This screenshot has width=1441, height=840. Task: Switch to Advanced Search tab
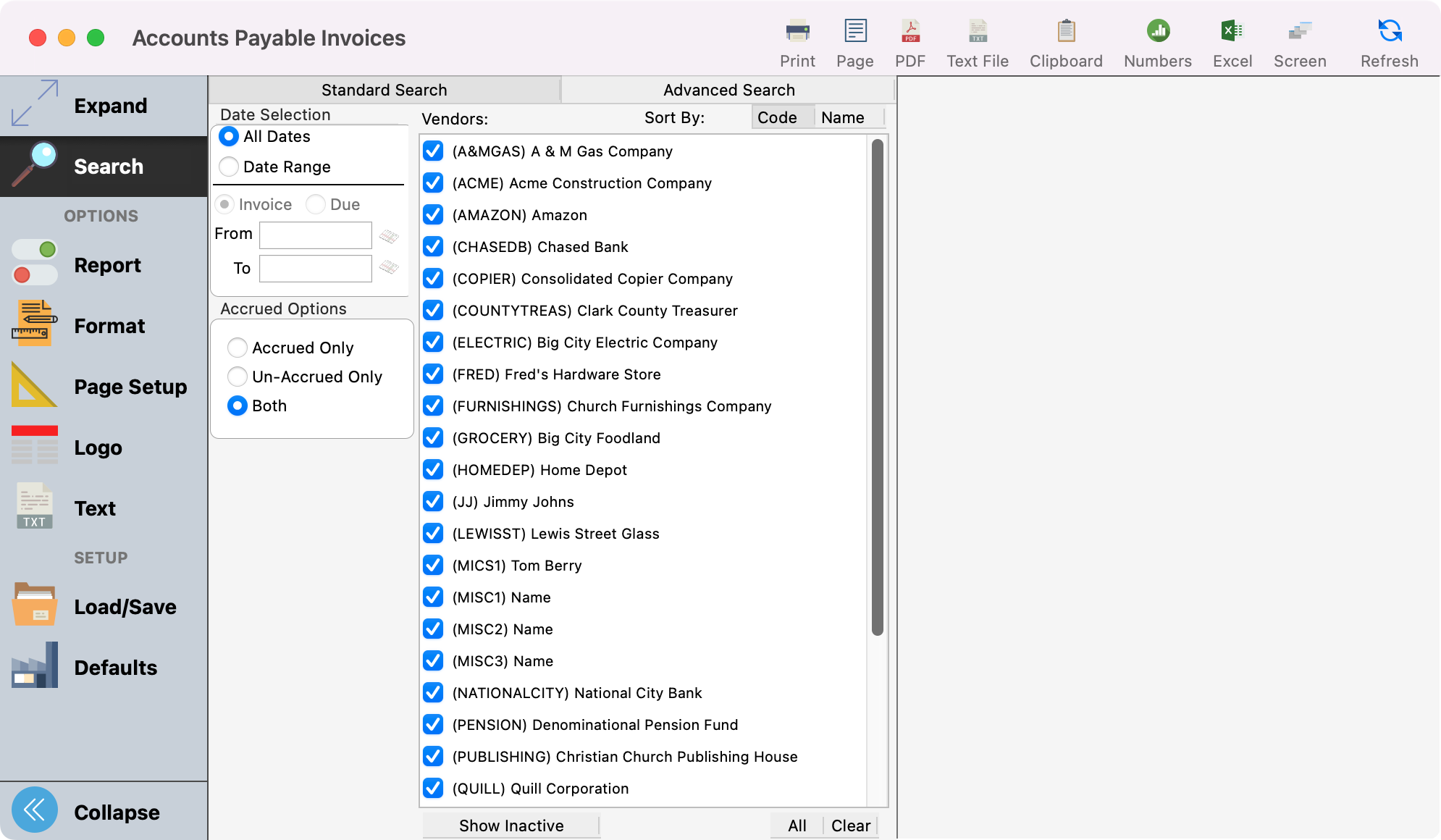coord(728,90)
